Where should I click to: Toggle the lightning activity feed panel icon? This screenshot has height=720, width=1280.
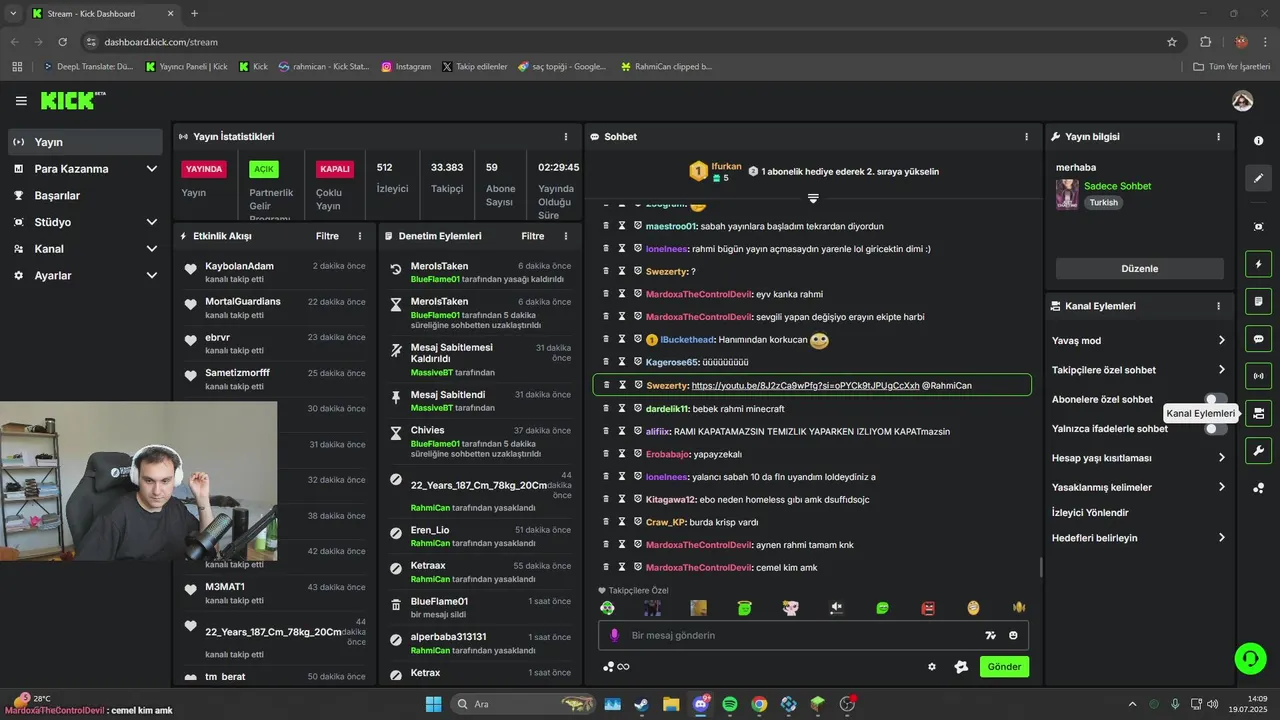pyautogui.click(x=1258, y=265)
